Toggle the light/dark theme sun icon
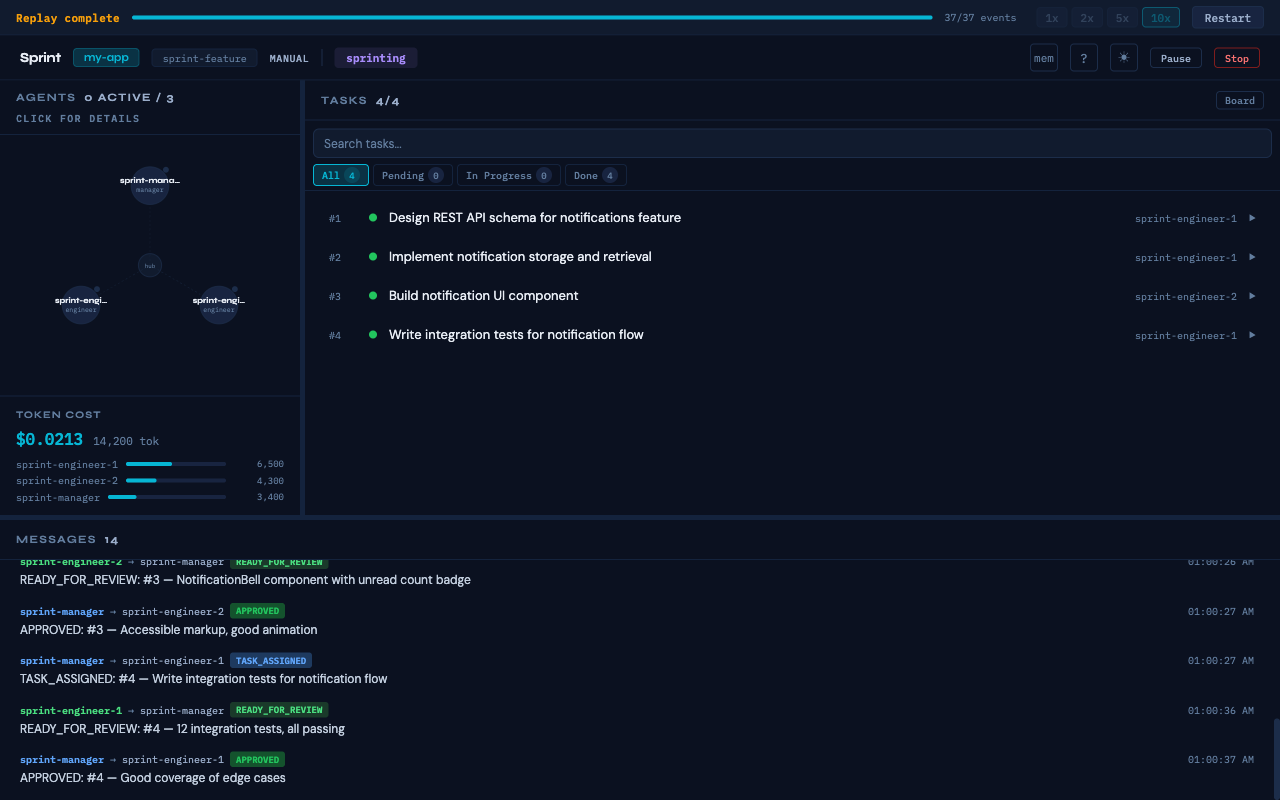Screen dimensions: 1280x800 tap(1124, 58)
